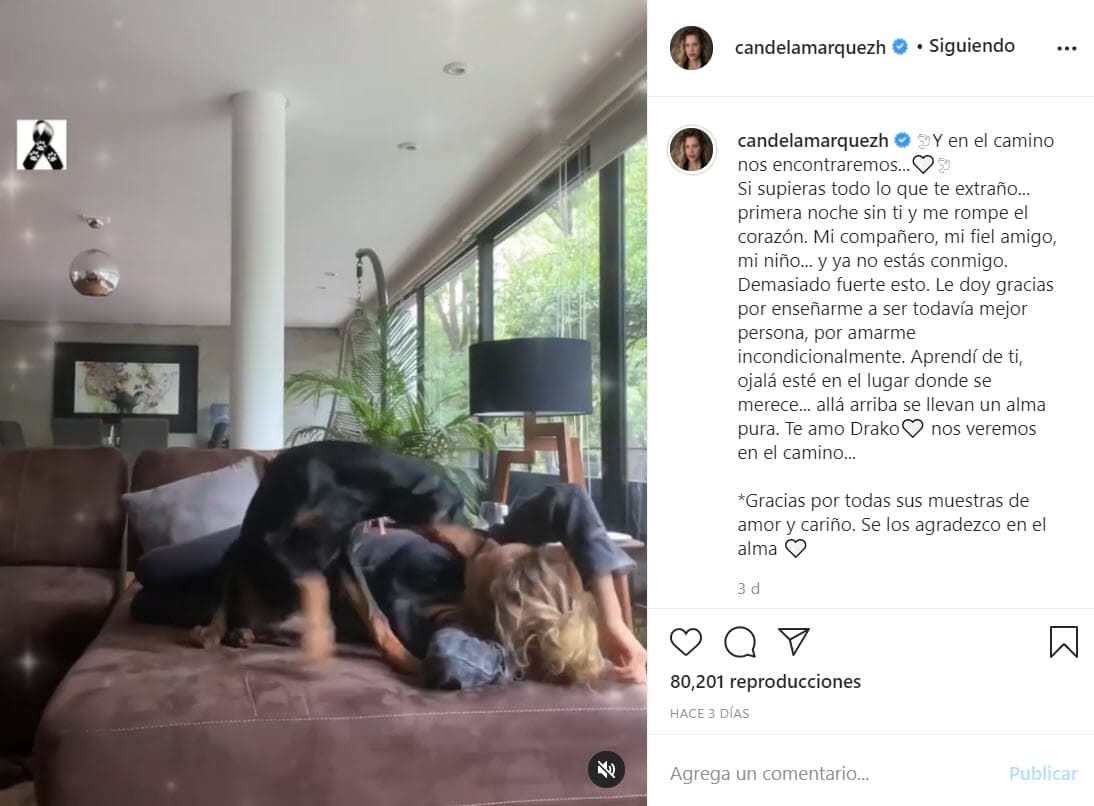Click the header profile picture avatar

point(691,48)
